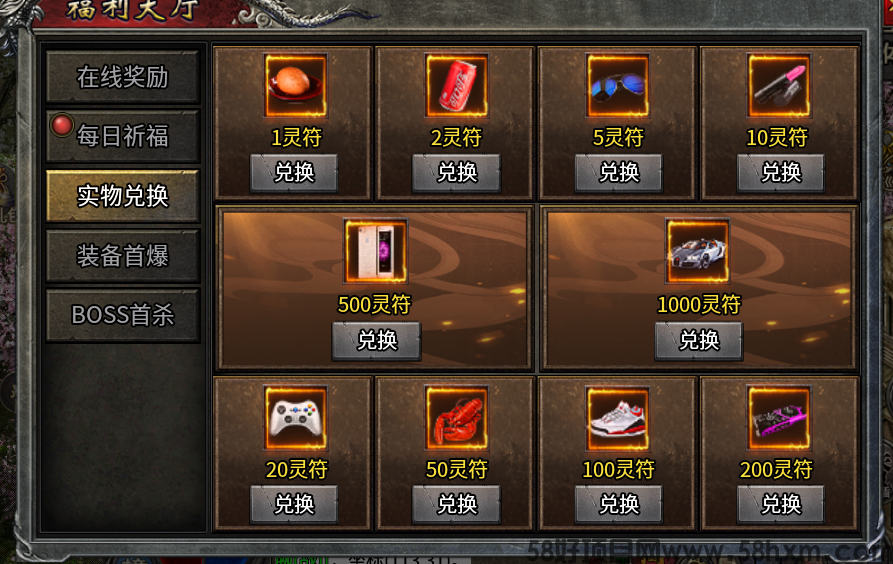This screenshot has width=893, height=564.
Task: Select the cola can reward icon
Action: point(457,85)
